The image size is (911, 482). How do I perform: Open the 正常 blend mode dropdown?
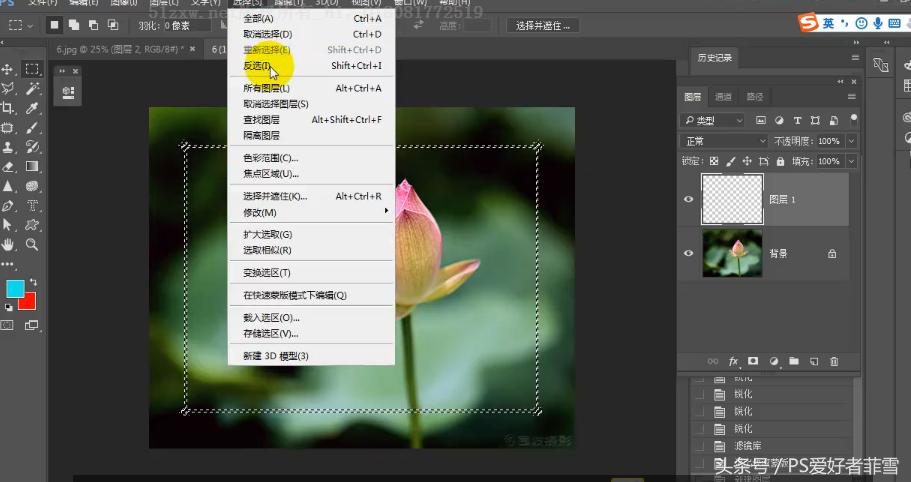pos(725,141)
